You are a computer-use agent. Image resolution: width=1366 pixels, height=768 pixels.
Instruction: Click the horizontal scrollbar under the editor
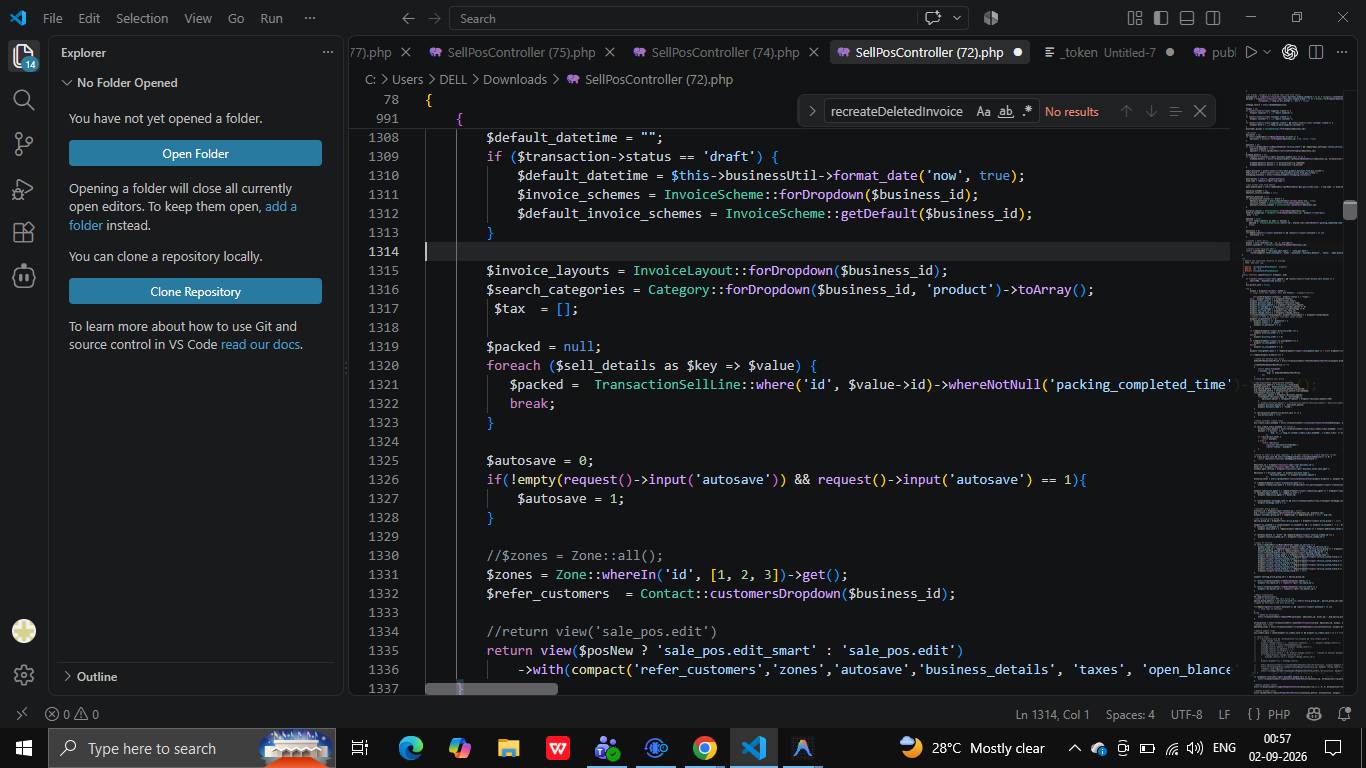tap(491, 688)
